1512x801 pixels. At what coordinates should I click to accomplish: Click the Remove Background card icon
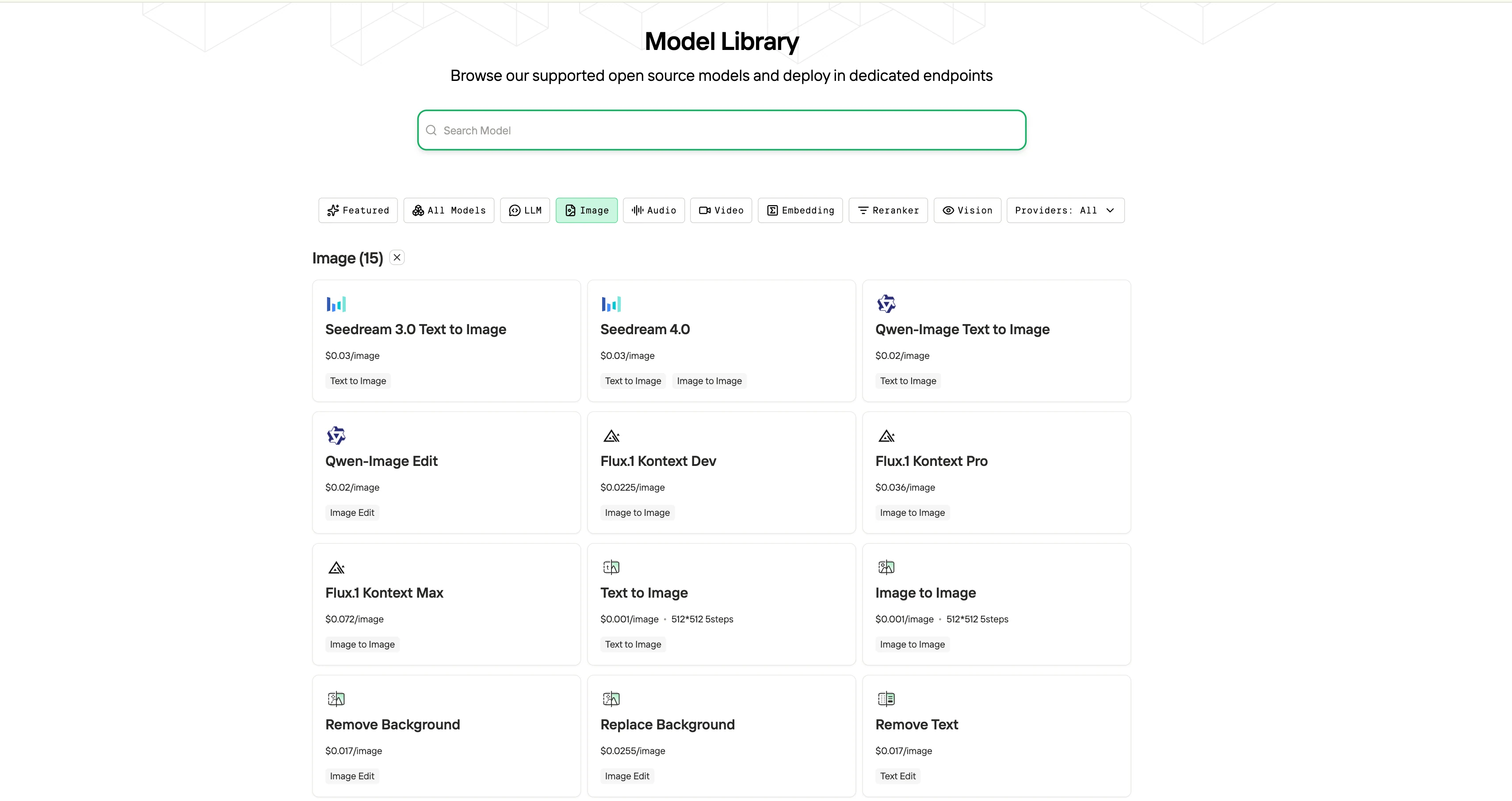[336, 699]
